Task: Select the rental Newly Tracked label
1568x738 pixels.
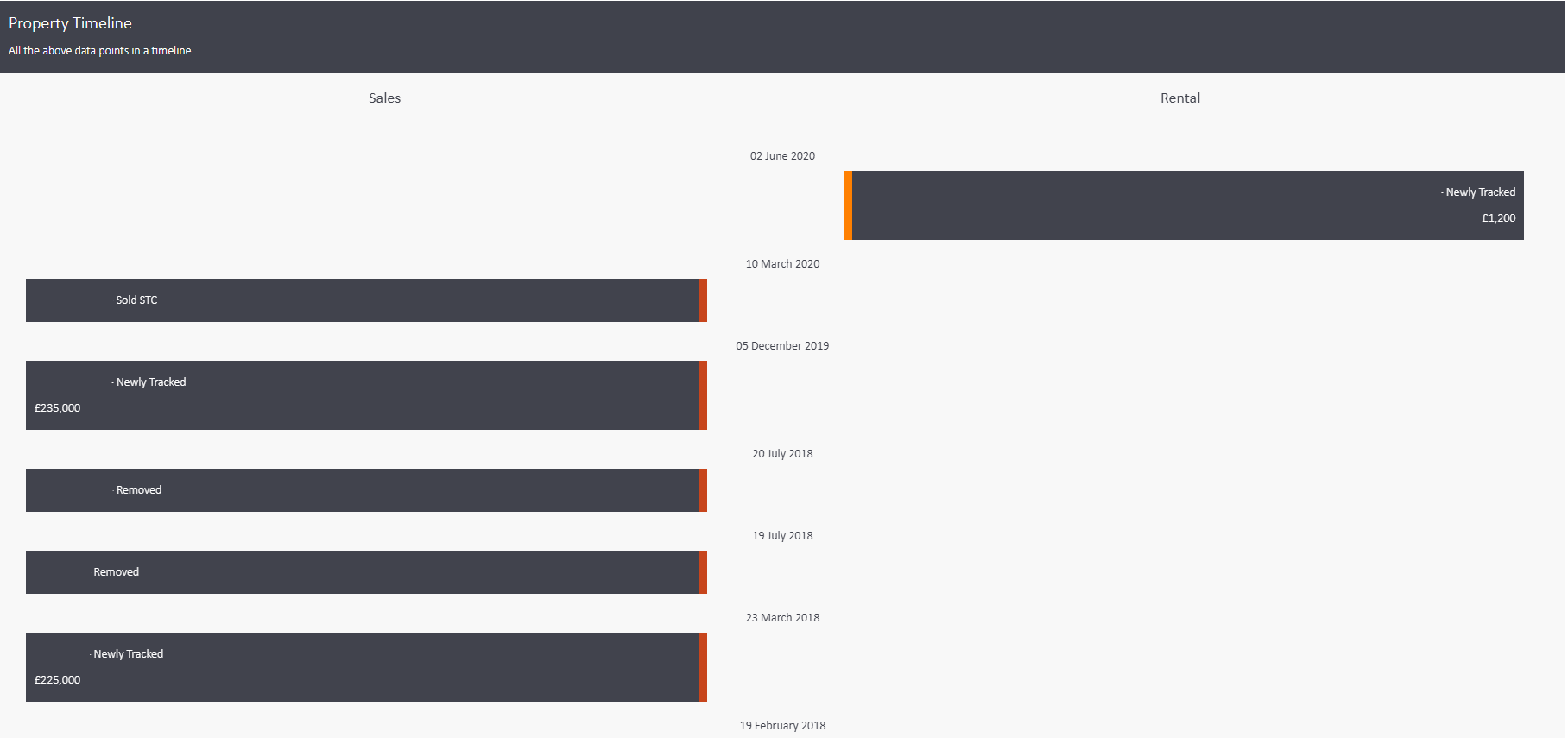Action: point(1480,192)
